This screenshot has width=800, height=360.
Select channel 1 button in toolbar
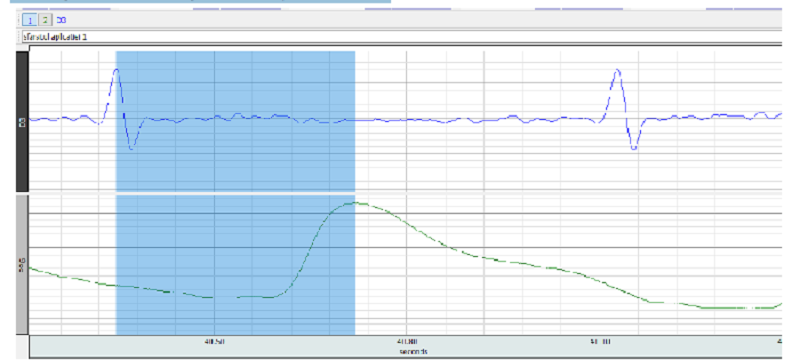(30, 20)
